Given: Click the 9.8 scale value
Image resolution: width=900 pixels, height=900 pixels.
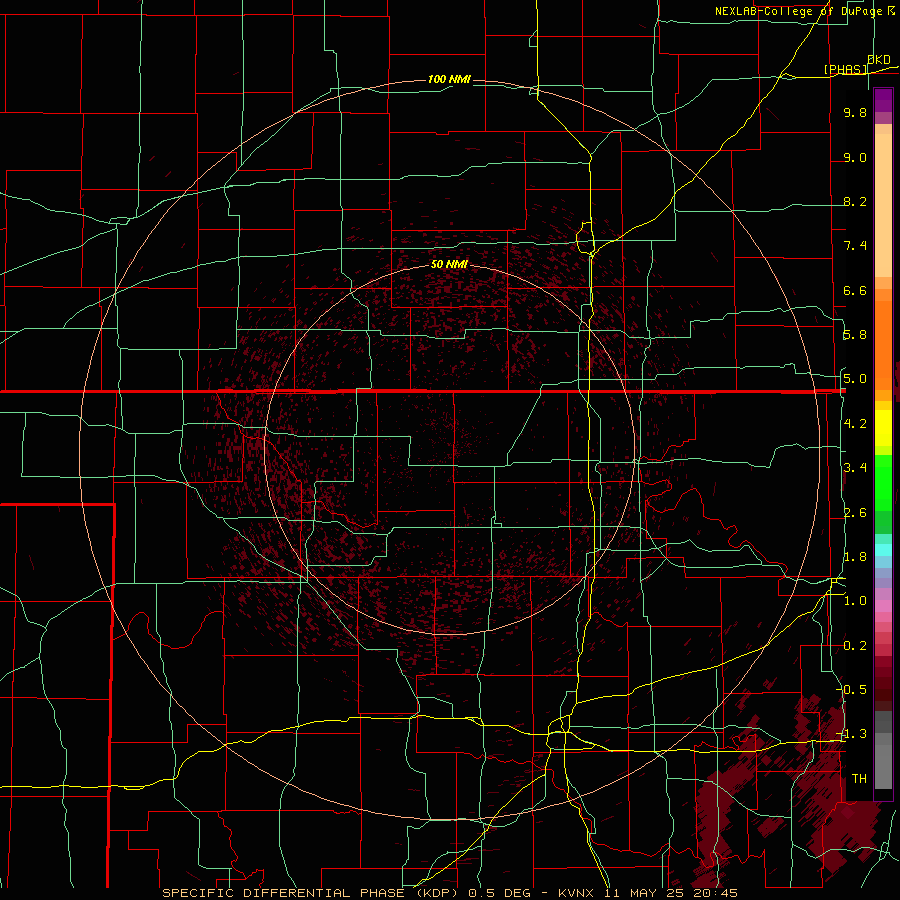Looking at the screenshot, I should point(855,112).
